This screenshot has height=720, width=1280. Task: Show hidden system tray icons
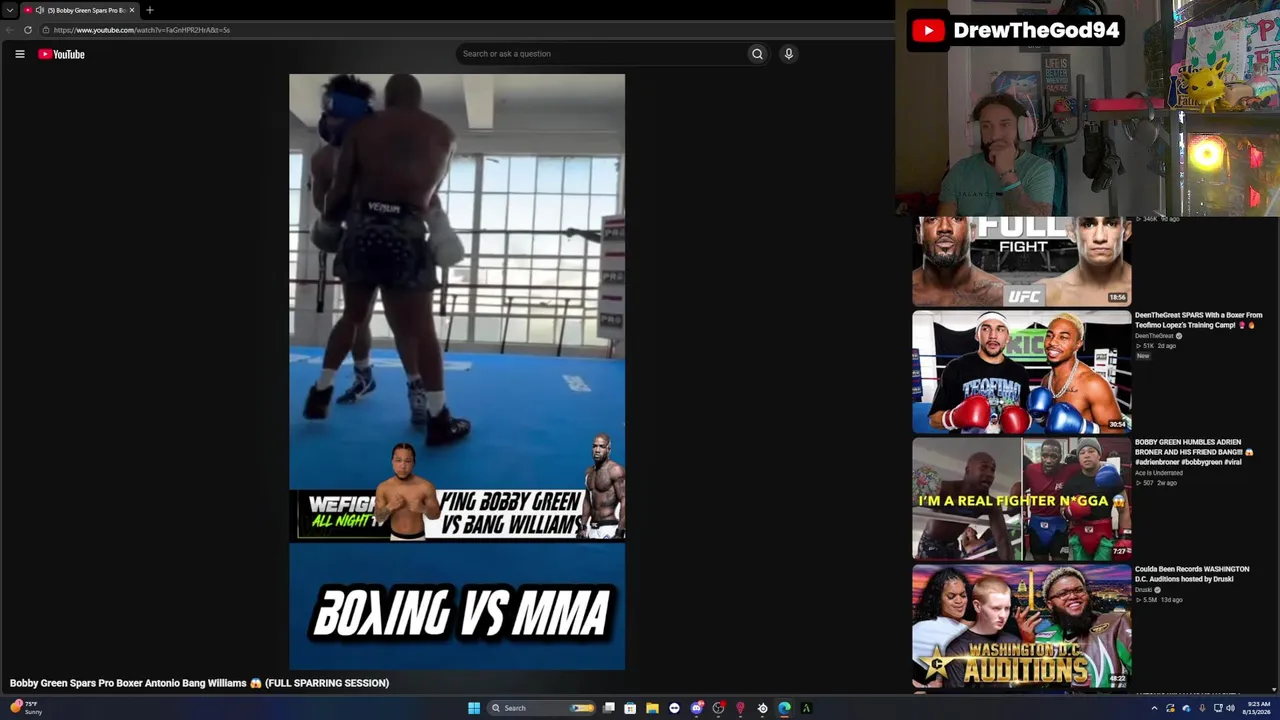tap(1154, 708)
